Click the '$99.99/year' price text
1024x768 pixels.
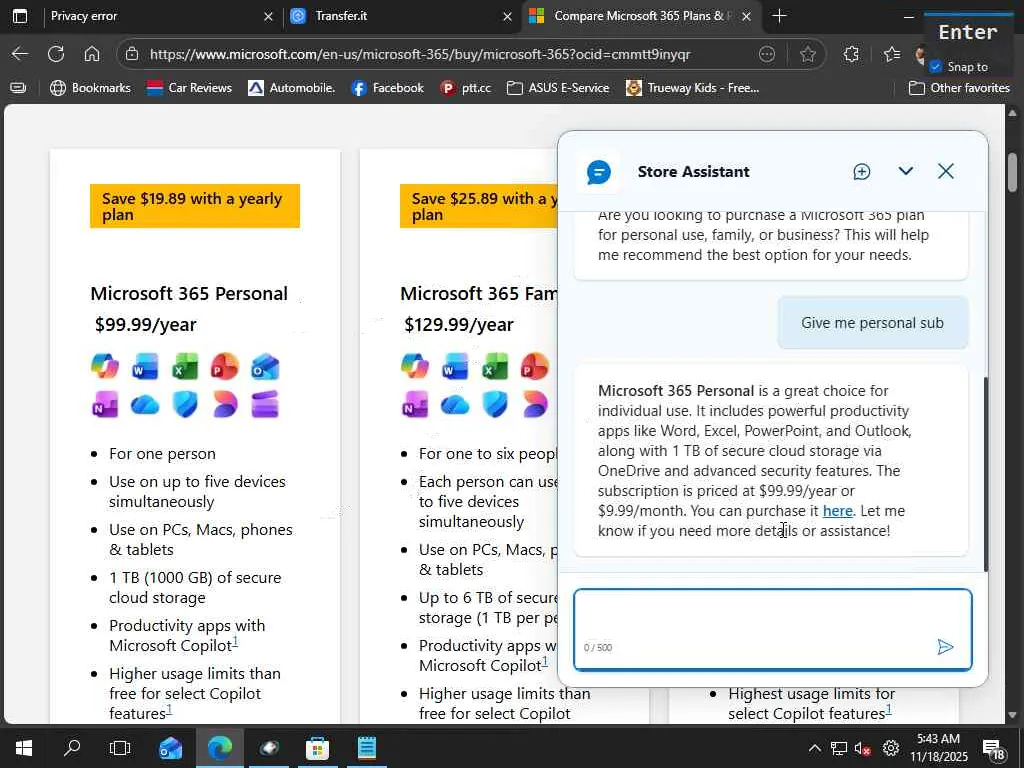145,325
